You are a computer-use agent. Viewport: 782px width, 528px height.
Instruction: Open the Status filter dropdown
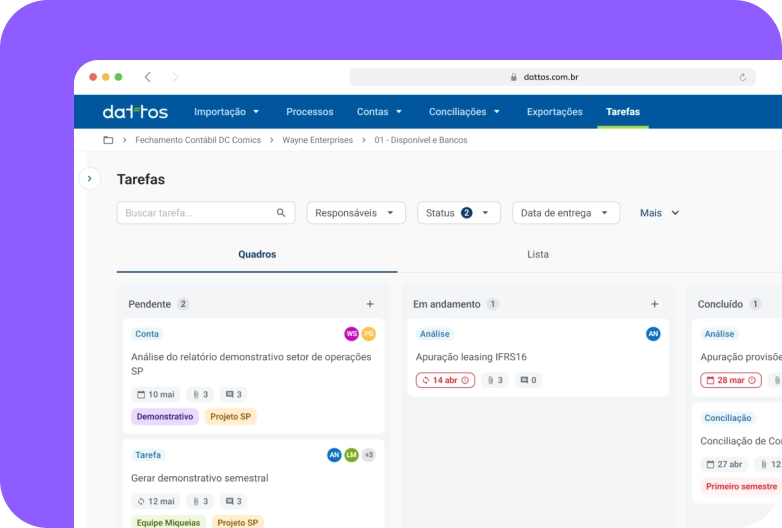459,213
